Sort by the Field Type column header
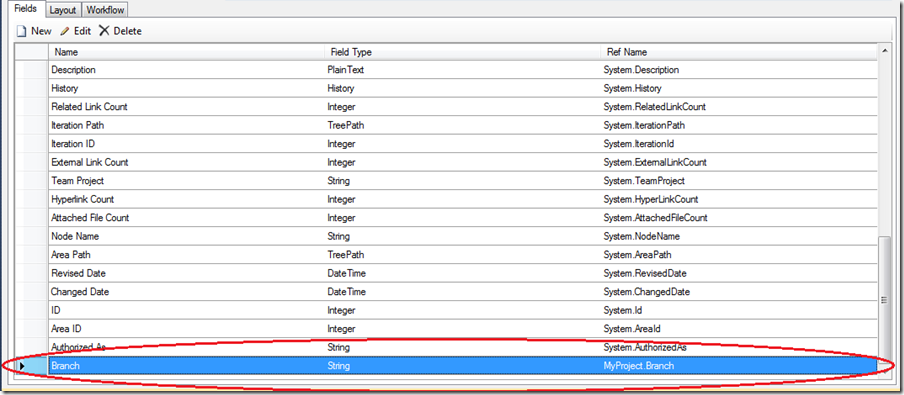 462,52
